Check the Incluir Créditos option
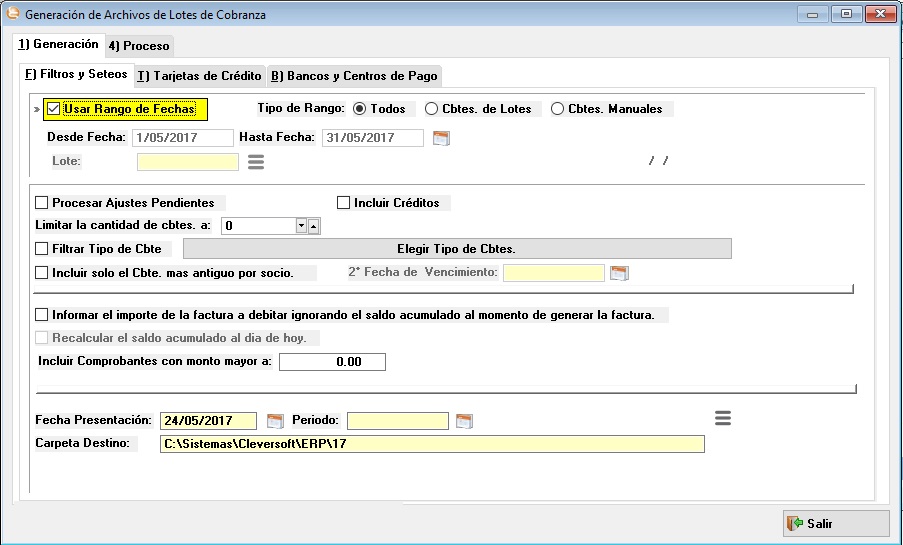Image resolution: width=903 pixels, height=545 pixels. click(344, 203)
